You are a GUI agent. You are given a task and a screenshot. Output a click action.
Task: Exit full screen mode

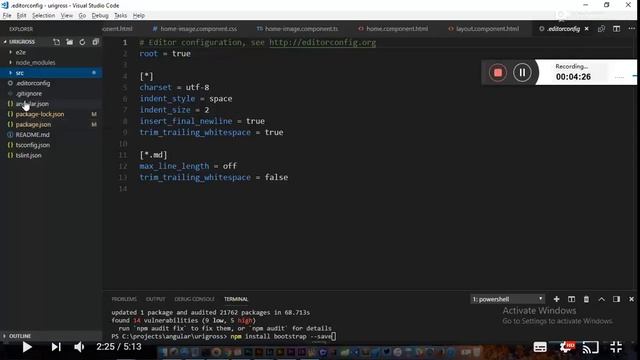tap(616, 347)
